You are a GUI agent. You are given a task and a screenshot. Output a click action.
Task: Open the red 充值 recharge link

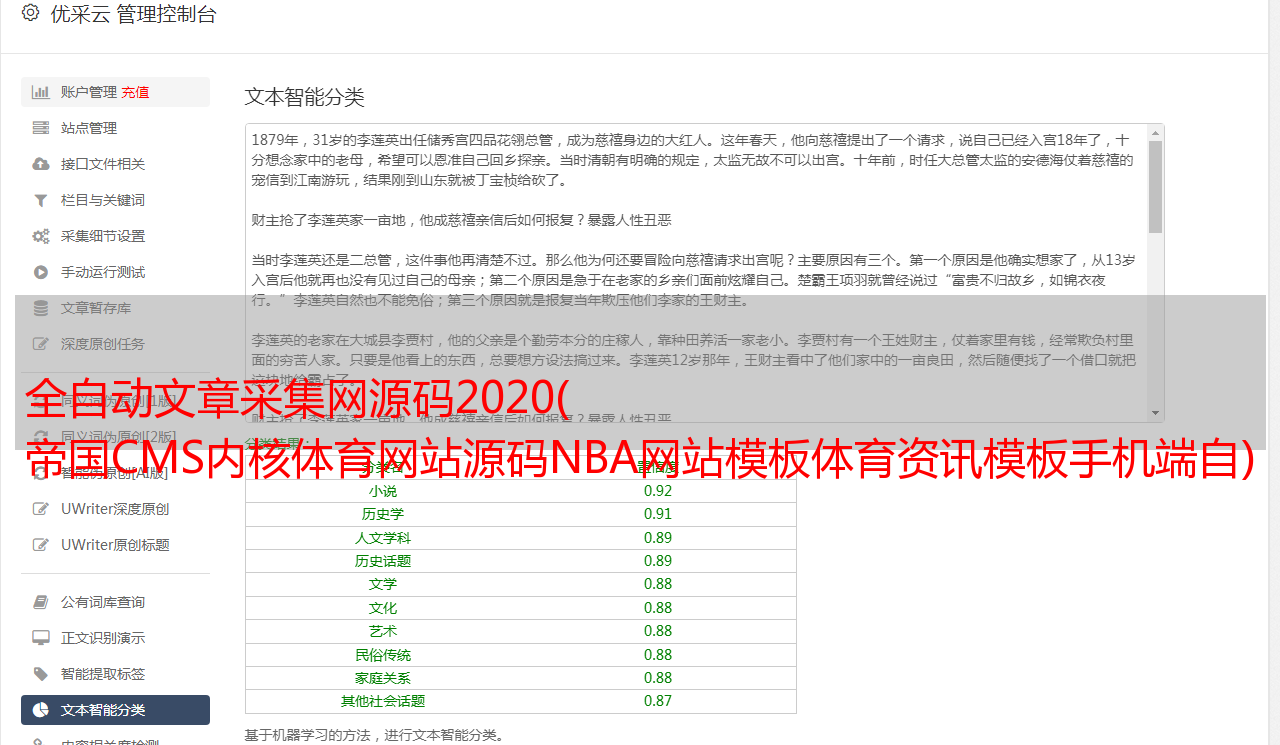[135, 92]
